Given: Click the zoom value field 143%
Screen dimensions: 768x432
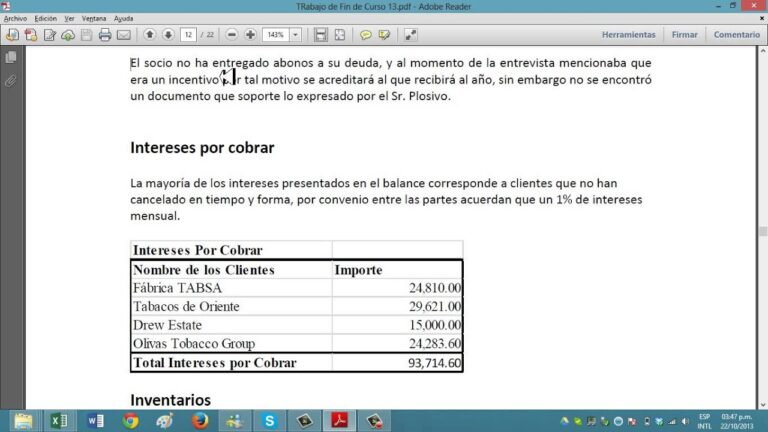Looking at the screenshot, I should (x=276, y=35).
